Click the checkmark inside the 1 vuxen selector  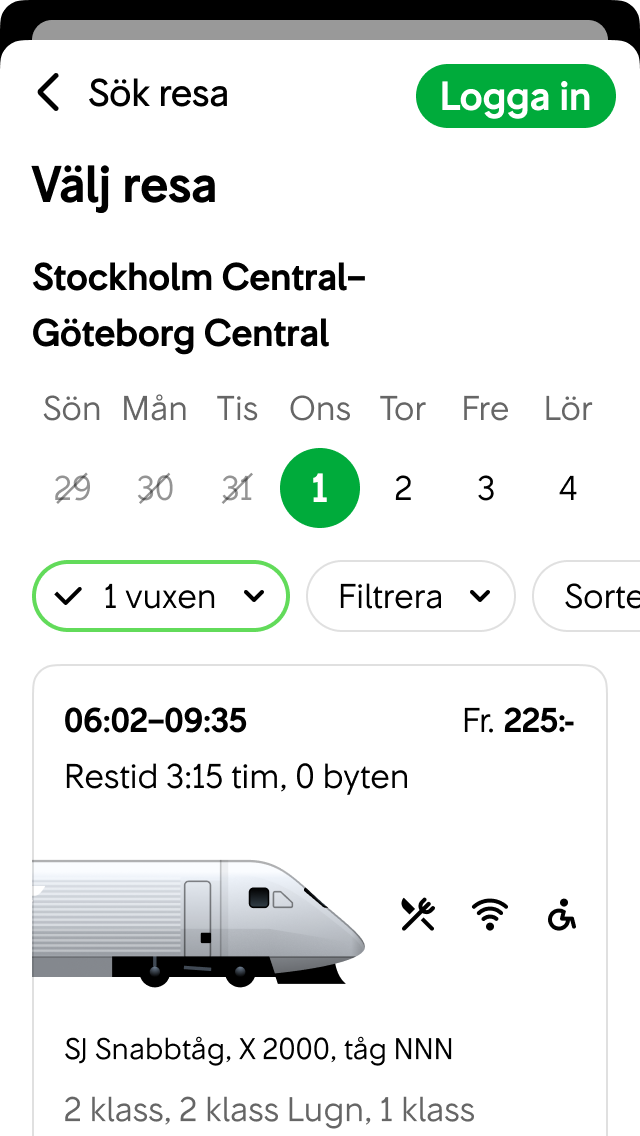point(68,596)
